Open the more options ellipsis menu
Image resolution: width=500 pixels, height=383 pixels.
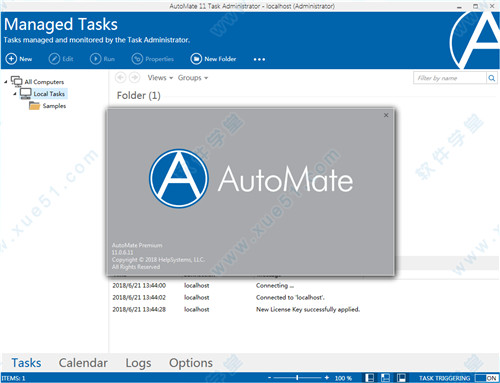(259, 59)
